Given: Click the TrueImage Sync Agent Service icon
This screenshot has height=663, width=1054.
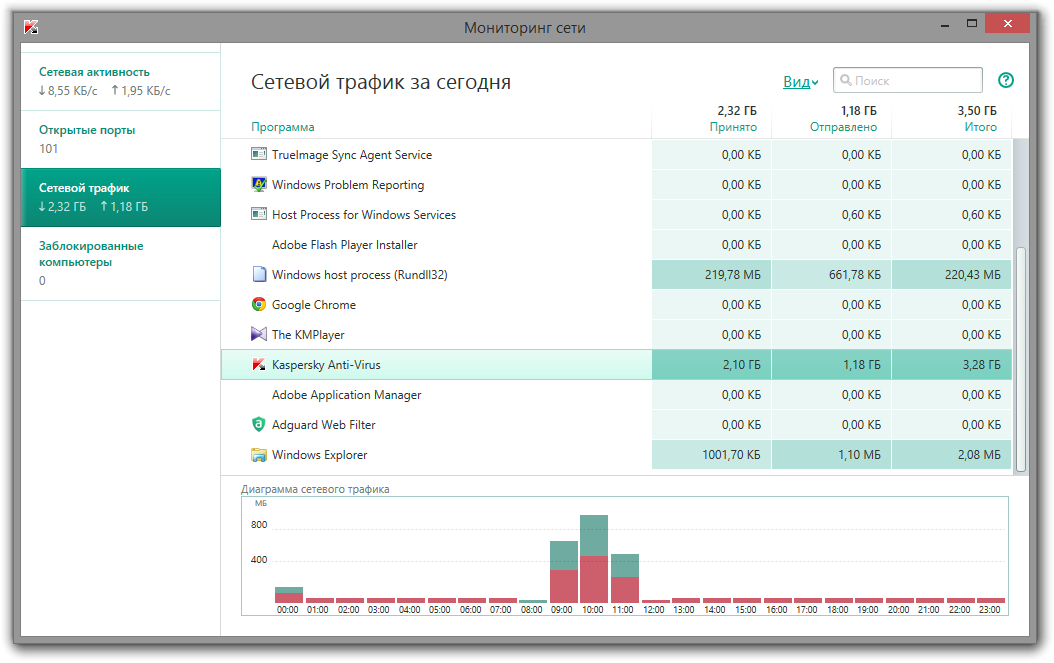Looking at the screenshot, I should pos(259,155).
